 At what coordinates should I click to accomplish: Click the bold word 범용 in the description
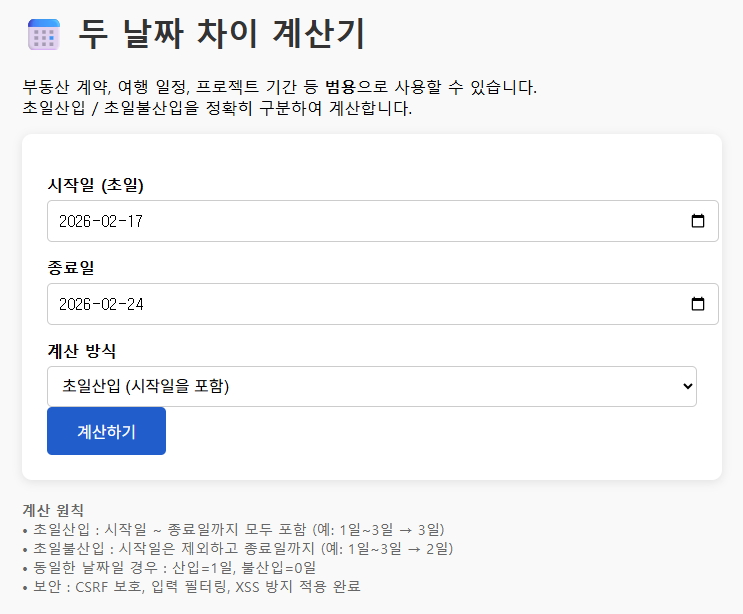341,88
